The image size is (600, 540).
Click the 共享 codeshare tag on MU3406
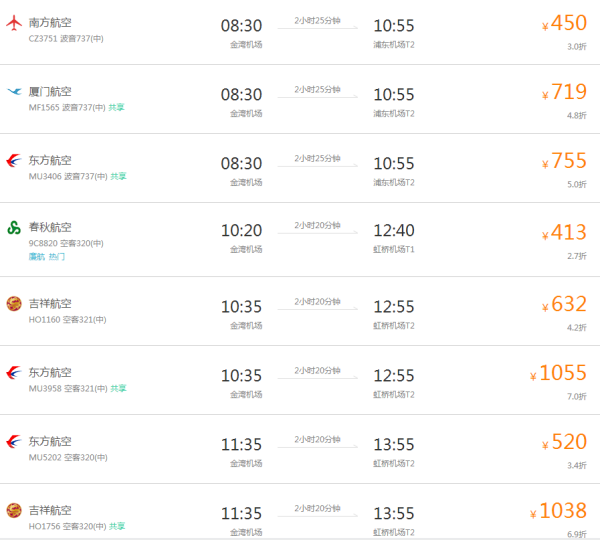(x=118, y=176)
